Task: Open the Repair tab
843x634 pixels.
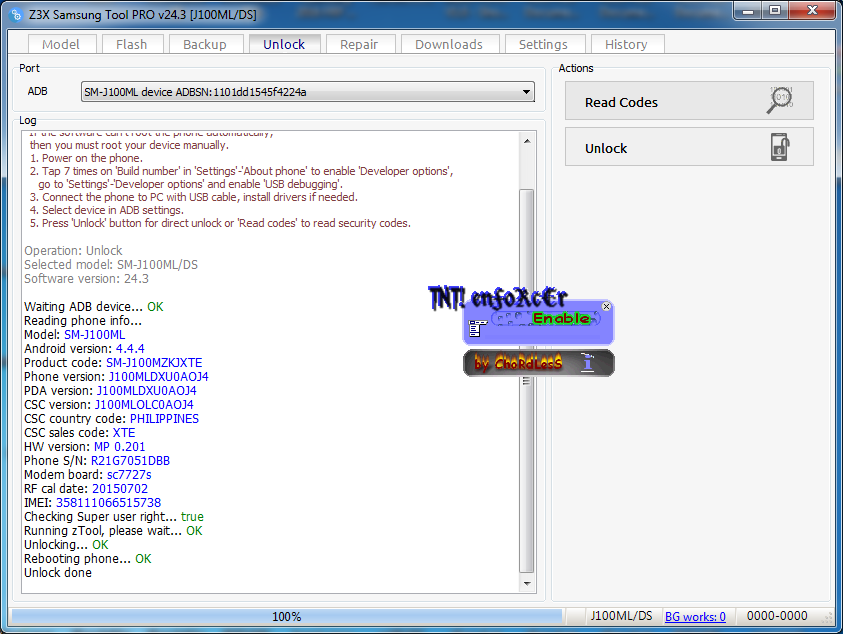Action: [359, 44]
